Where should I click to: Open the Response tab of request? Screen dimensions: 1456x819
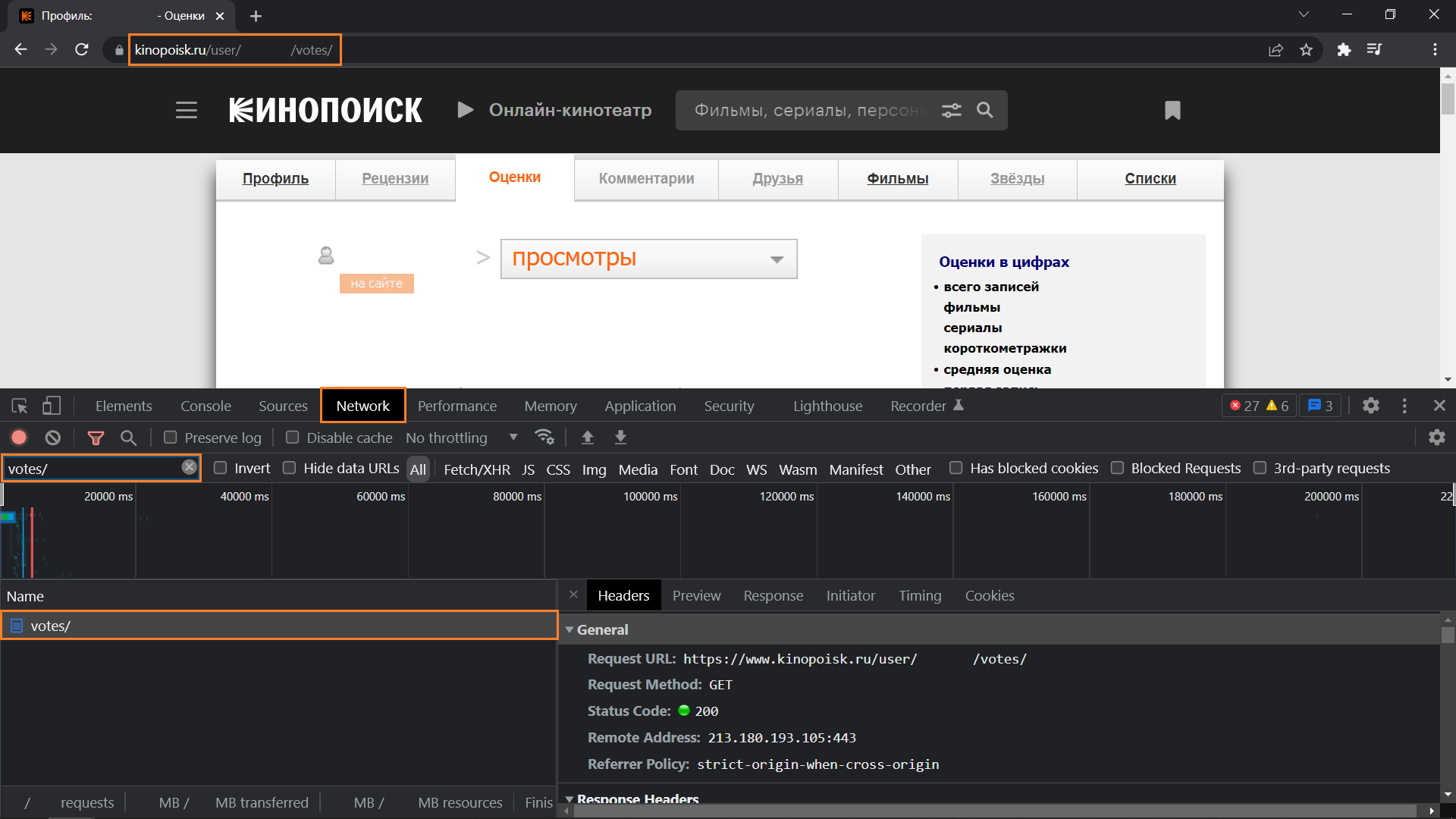click(x=773, y=596)
